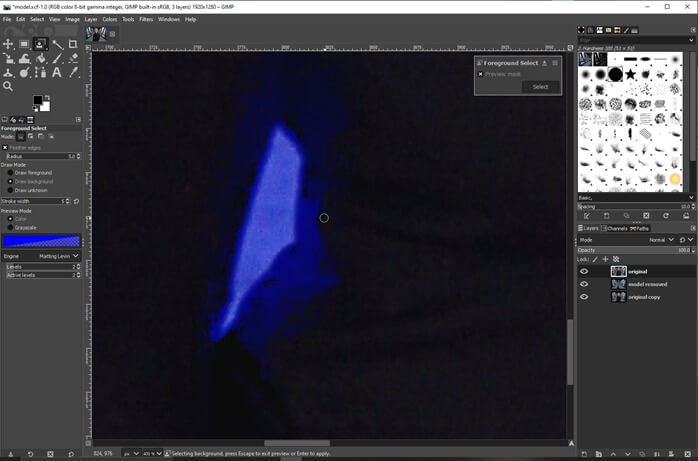Switch to the Paths tab

(x=639, y=228)
